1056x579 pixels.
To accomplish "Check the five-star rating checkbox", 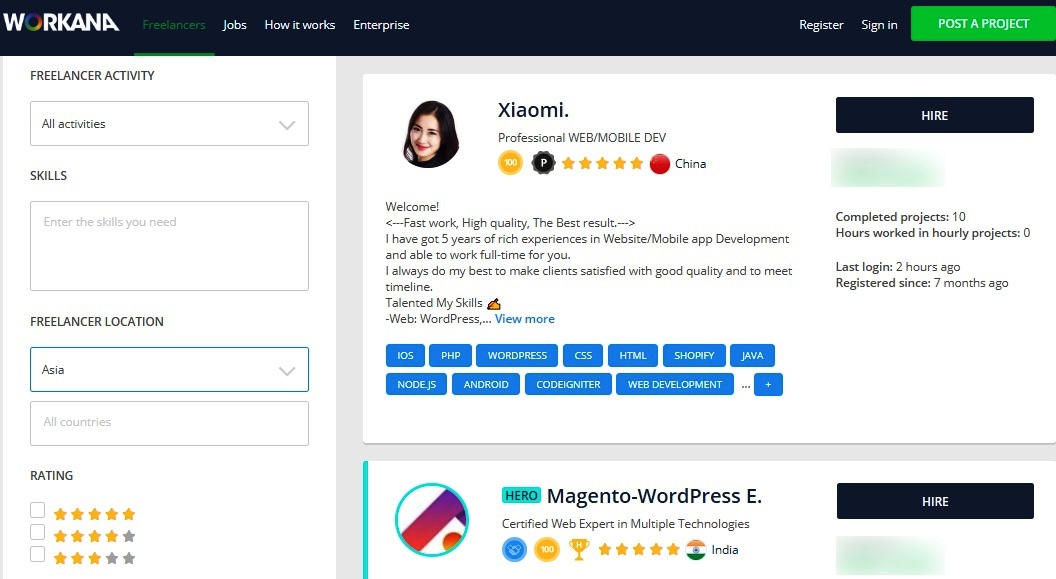I will 38,510.
